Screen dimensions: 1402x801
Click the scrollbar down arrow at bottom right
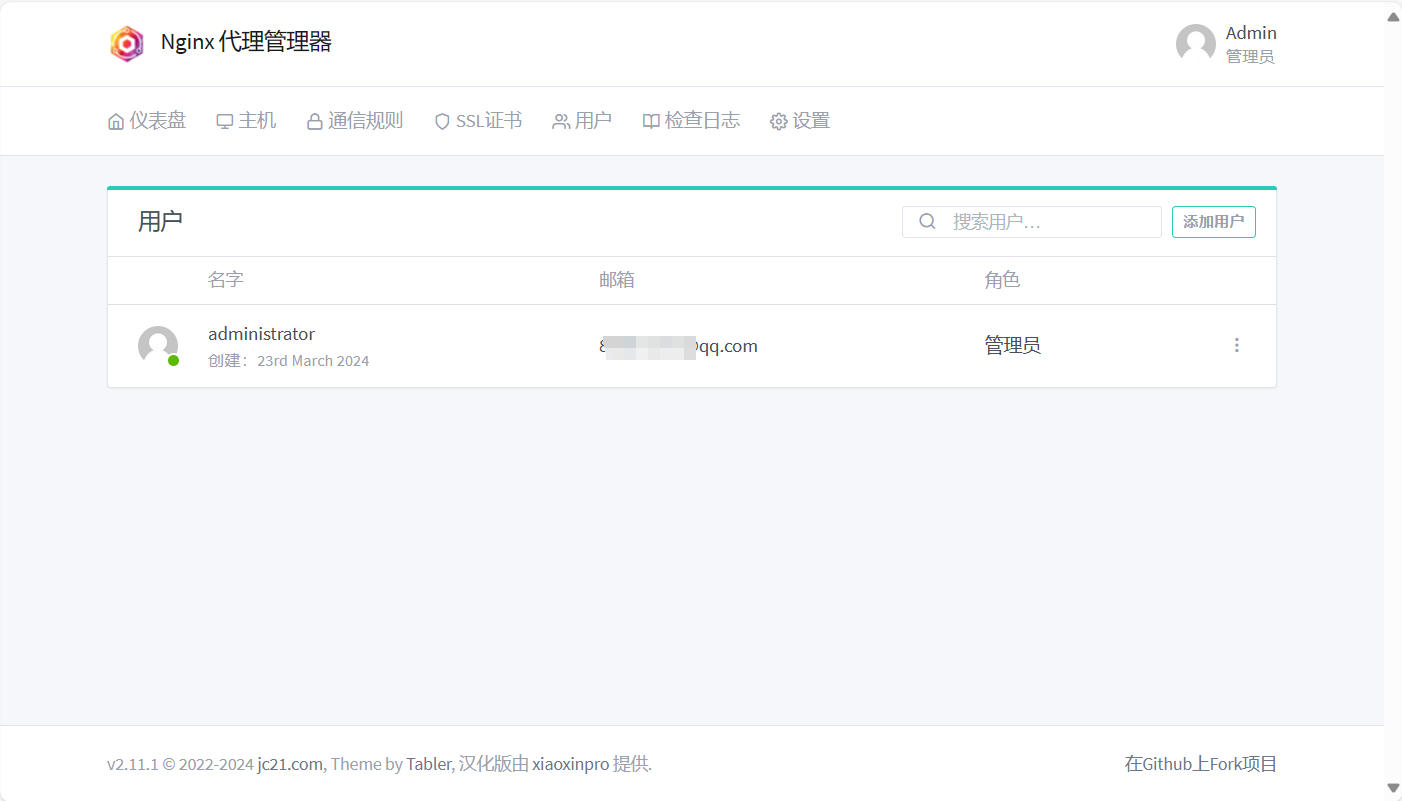(x=1393, y=788)
